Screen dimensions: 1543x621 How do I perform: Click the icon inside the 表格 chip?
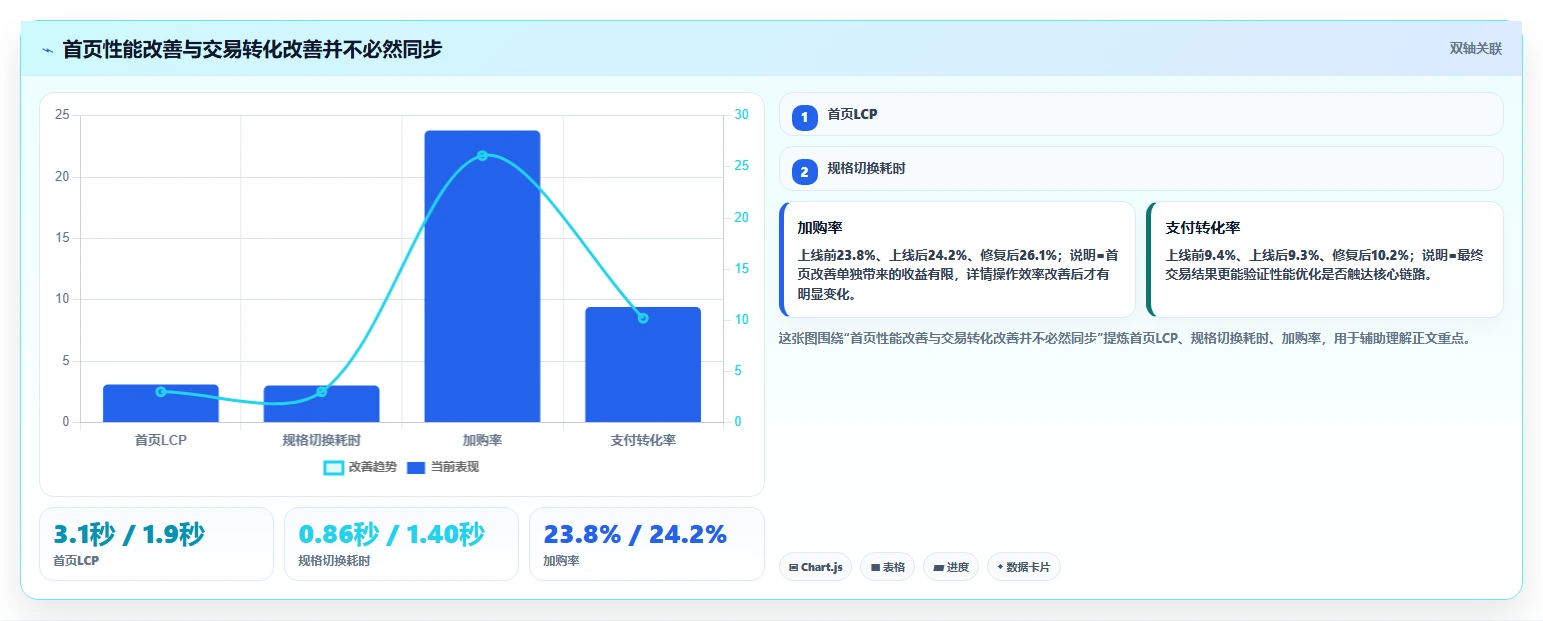point(875,568)
